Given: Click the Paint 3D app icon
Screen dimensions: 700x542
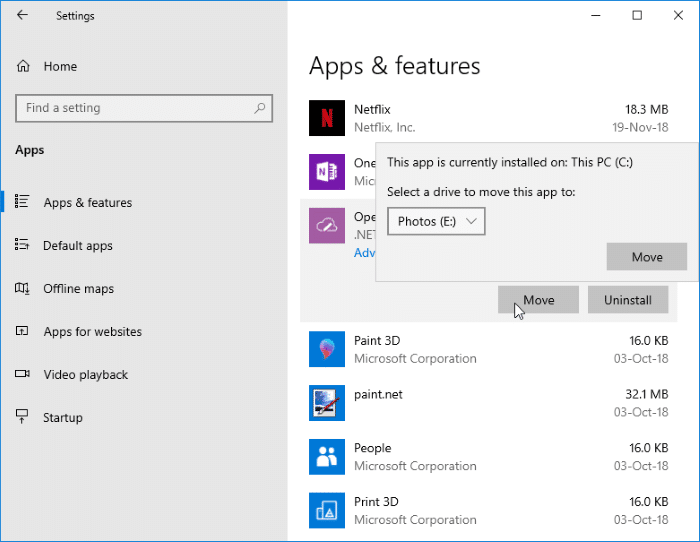Looking at the screenshot, I should click(x=327, y=349).
